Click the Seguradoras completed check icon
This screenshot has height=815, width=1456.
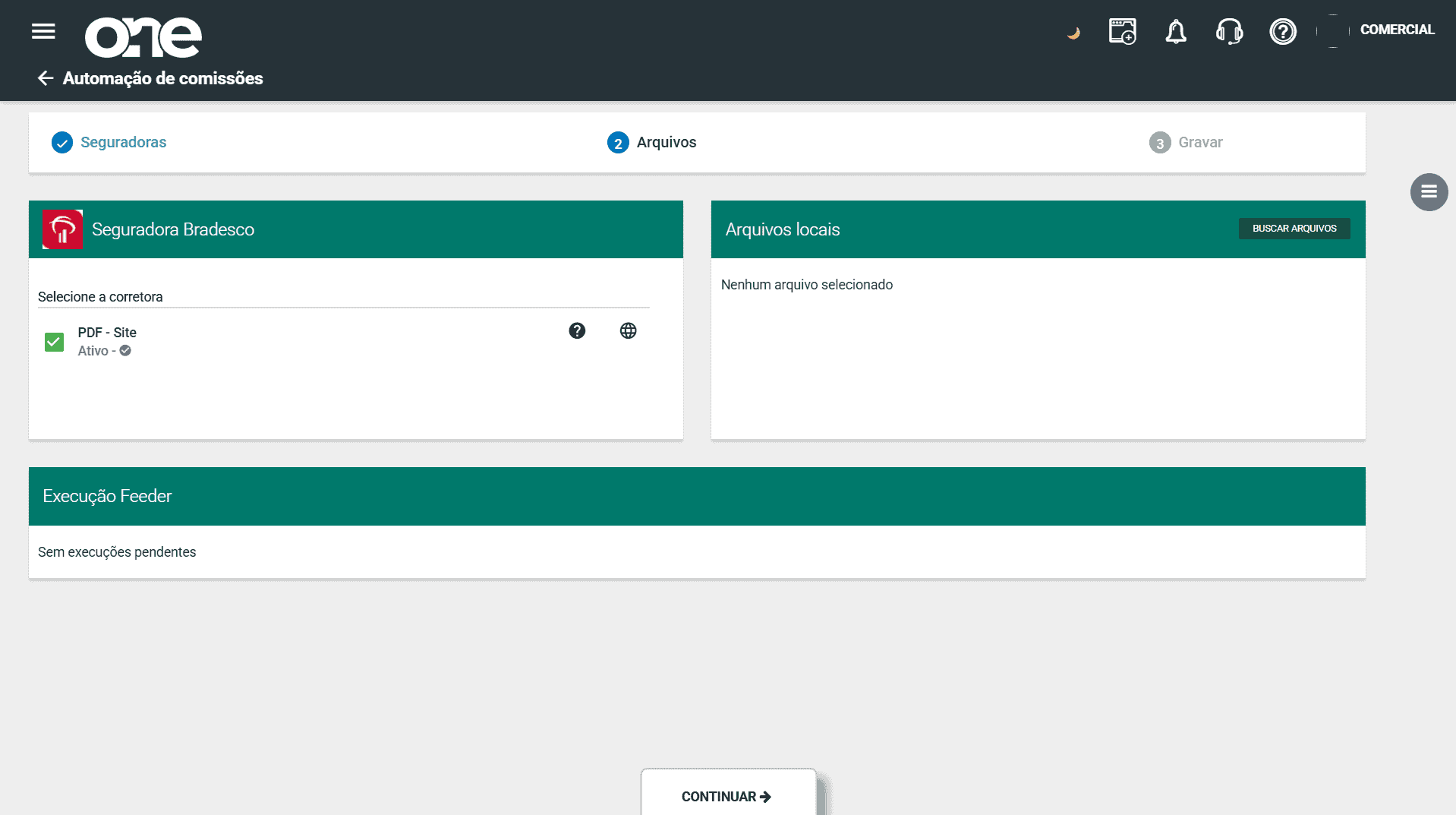tap(62, 142)
